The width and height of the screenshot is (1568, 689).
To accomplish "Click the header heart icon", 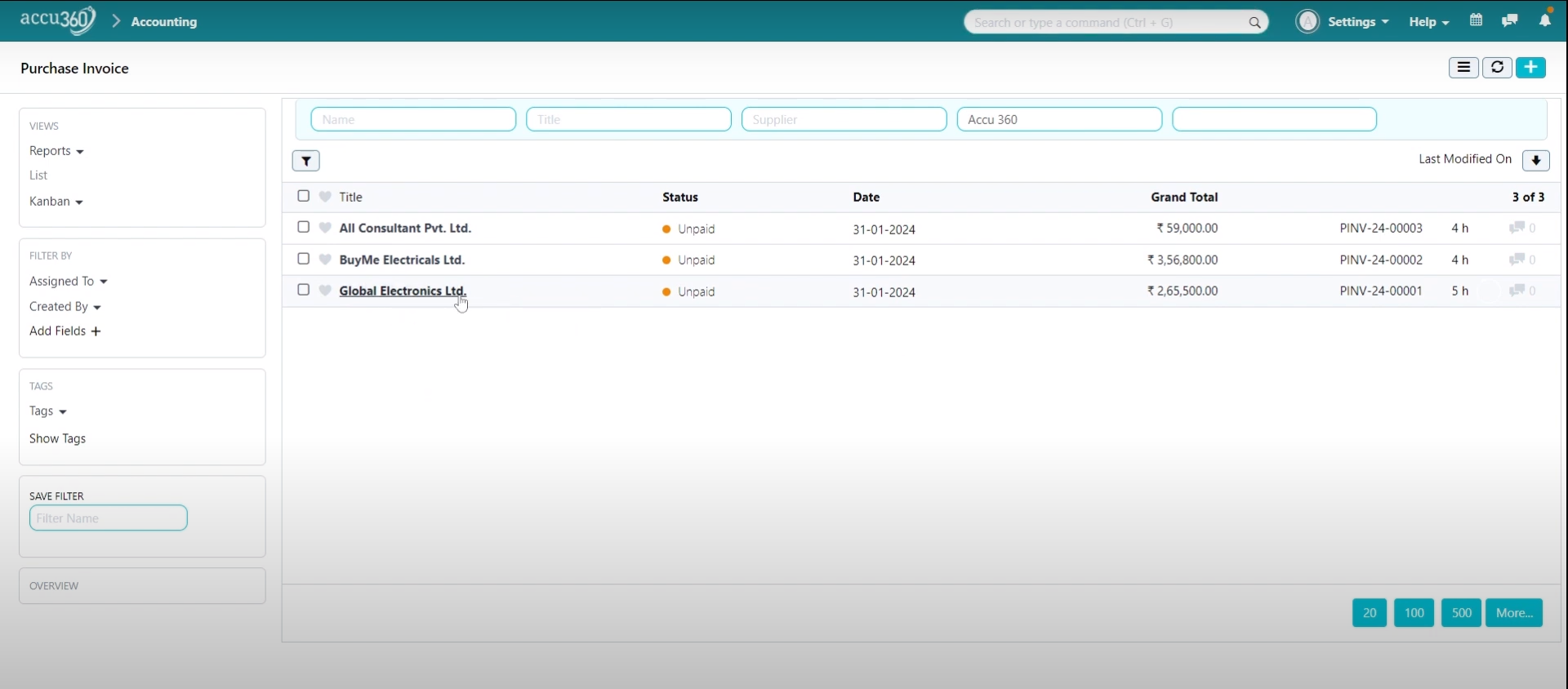I will pos(325,197).
